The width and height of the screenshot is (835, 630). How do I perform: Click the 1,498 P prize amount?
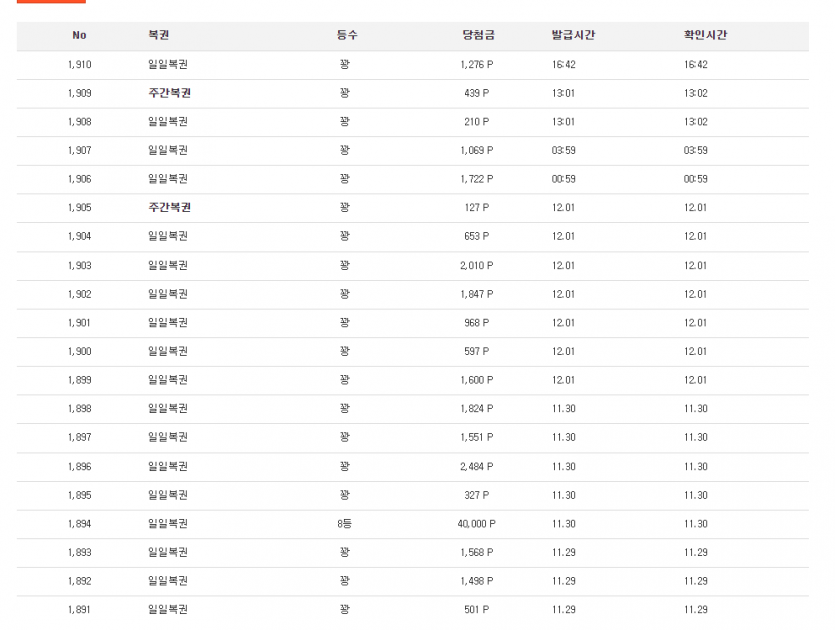pyautogui.click(x=477, y=581)
